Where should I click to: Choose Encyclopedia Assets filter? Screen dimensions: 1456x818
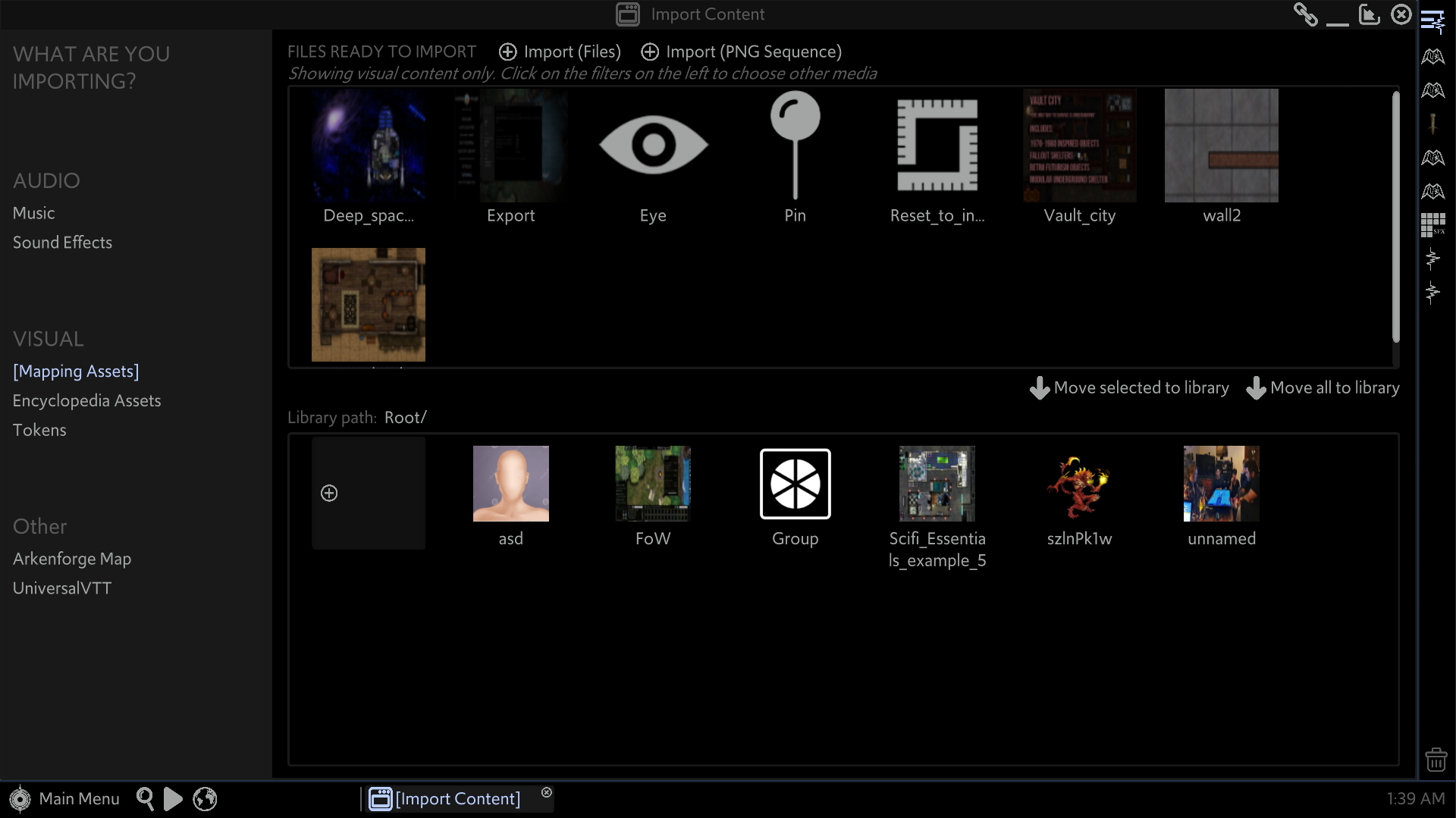(x=86, y=400)
